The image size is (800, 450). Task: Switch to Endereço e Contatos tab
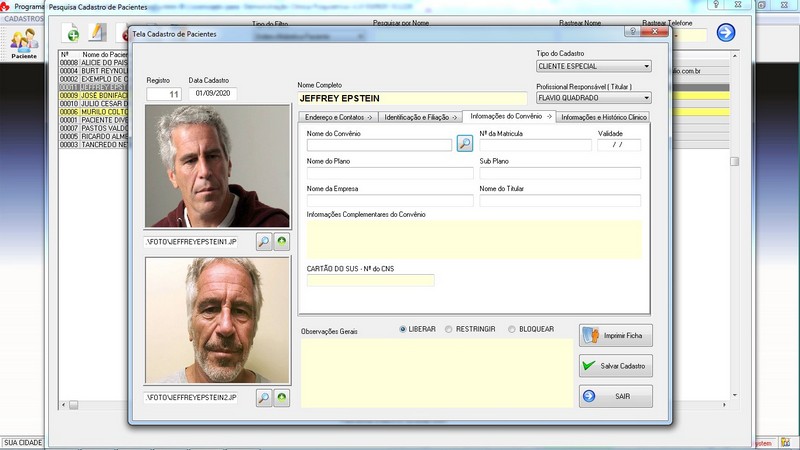338,117
